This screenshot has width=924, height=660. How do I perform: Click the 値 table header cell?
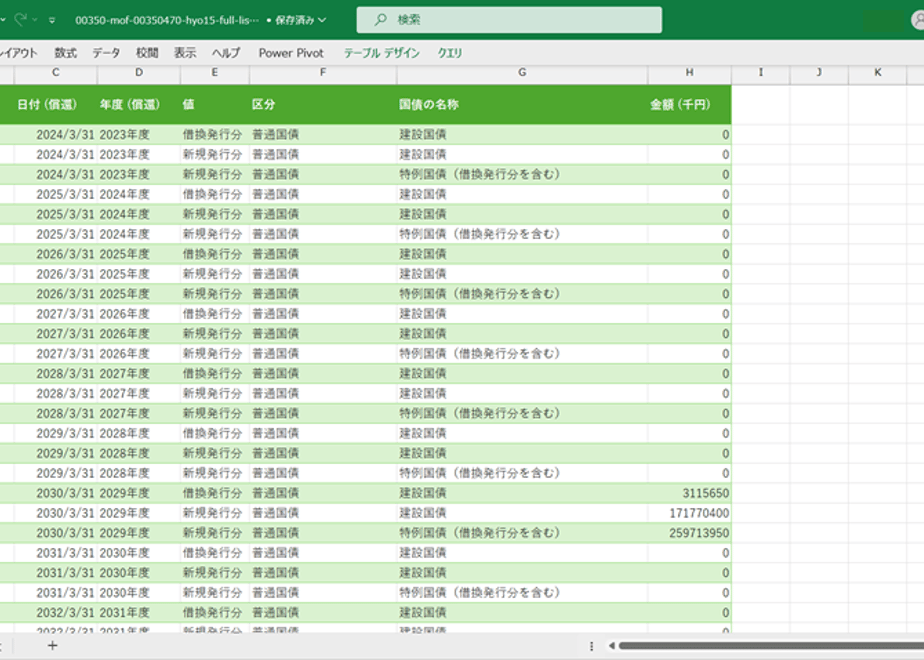tap(214, 104)
